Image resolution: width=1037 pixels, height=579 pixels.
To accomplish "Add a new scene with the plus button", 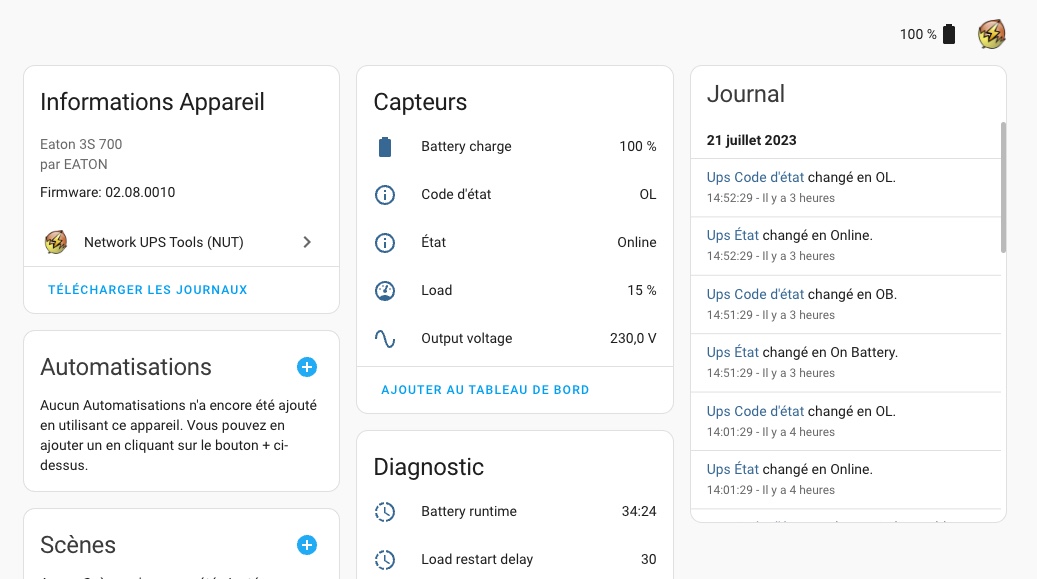I will click(307, 545).
